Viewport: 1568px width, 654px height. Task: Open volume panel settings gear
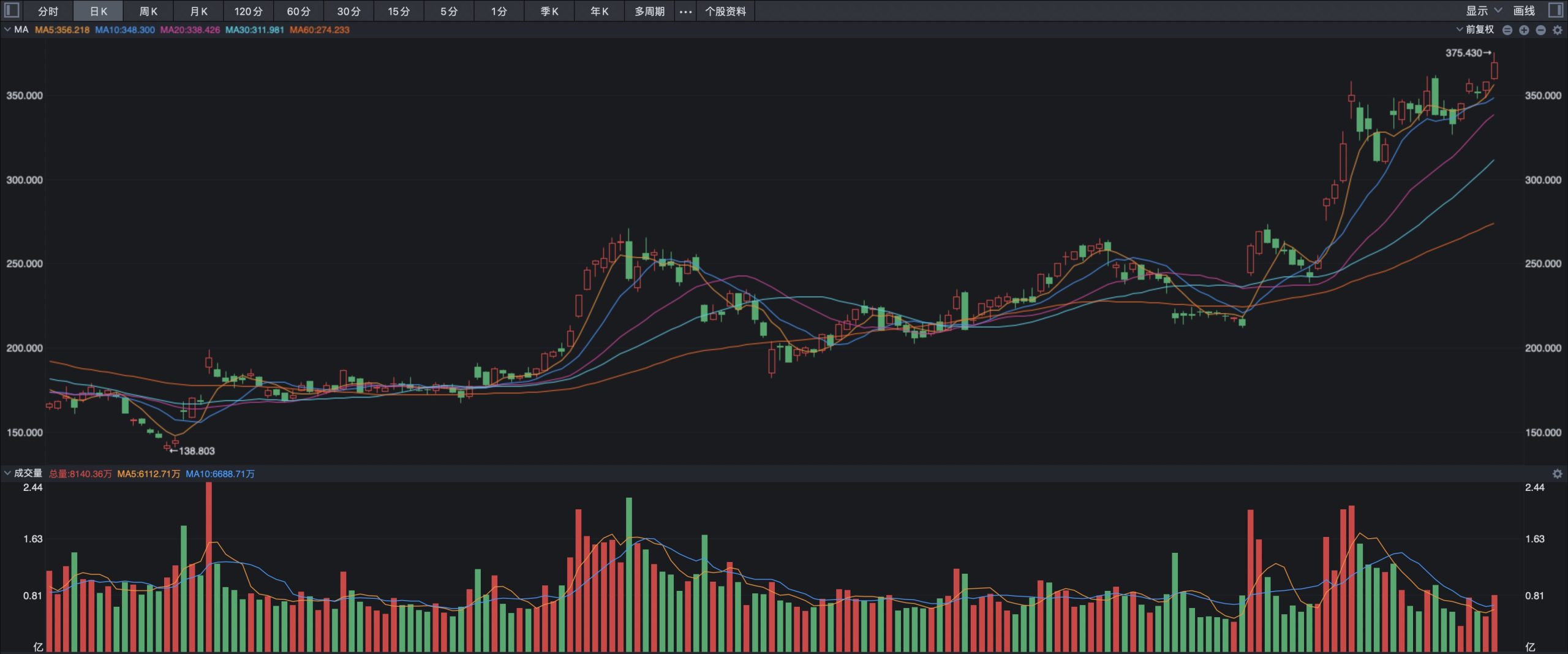1558,474
